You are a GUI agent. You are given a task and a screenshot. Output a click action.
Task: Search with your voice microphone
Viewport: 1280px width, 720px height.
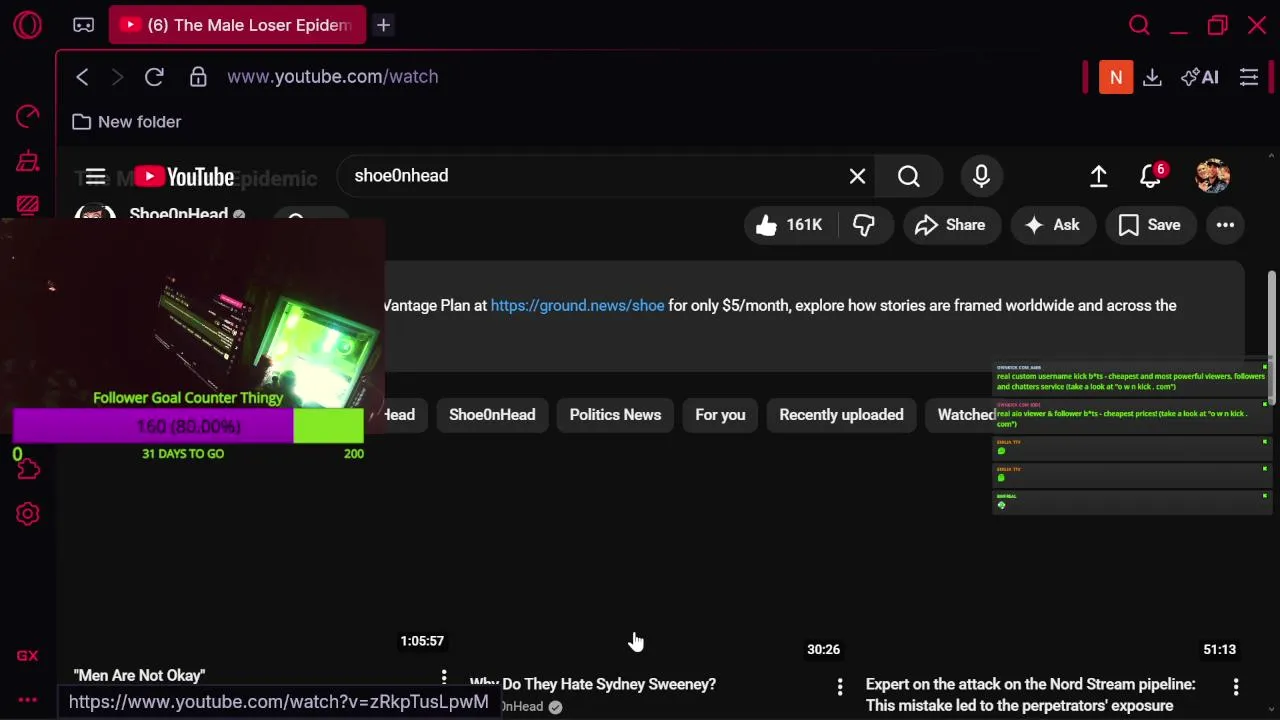tap(981, 176)
